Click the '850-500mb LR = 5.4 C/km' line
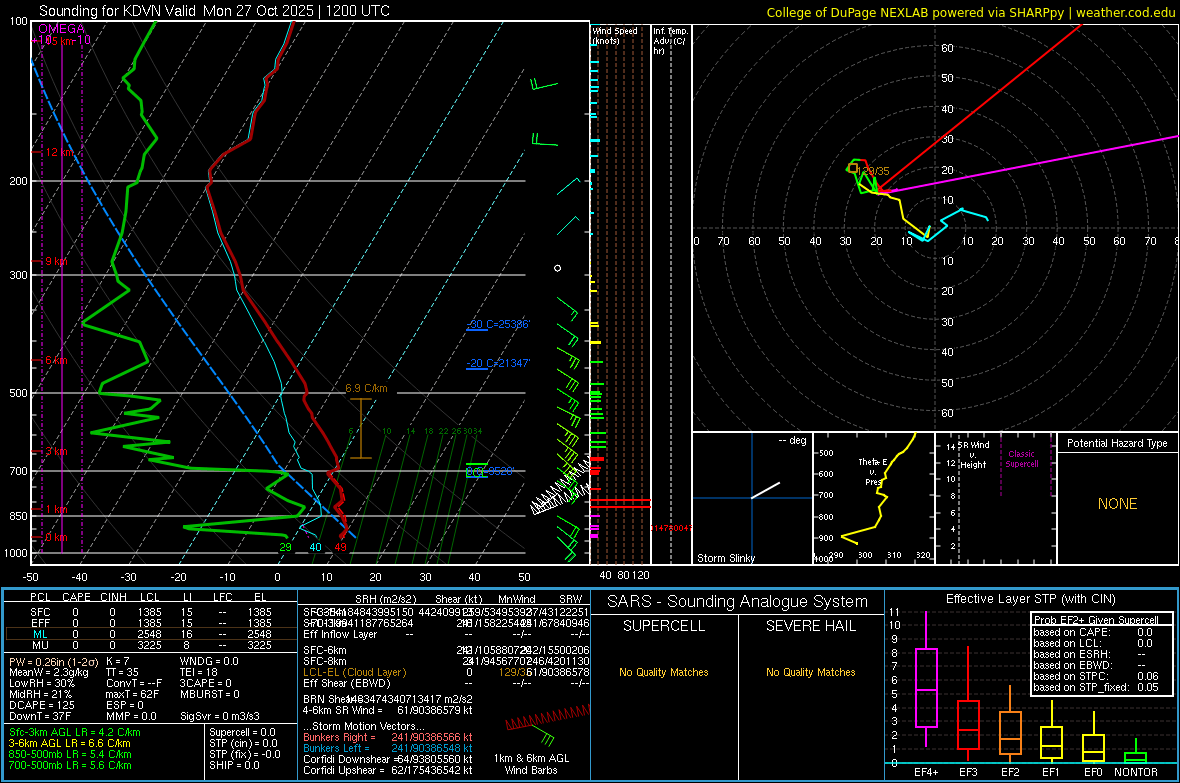The height and width of the screenshot is (783, 1180). click(70, 754)
